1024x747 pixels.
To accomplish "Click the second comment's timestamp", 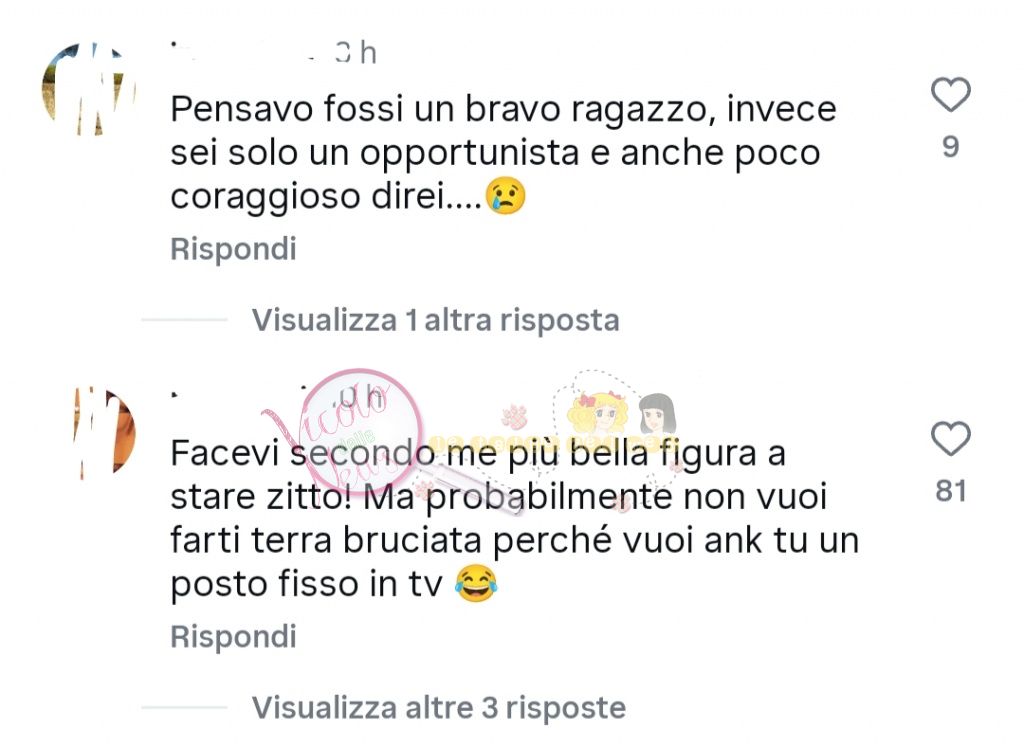I will [360, 396].
